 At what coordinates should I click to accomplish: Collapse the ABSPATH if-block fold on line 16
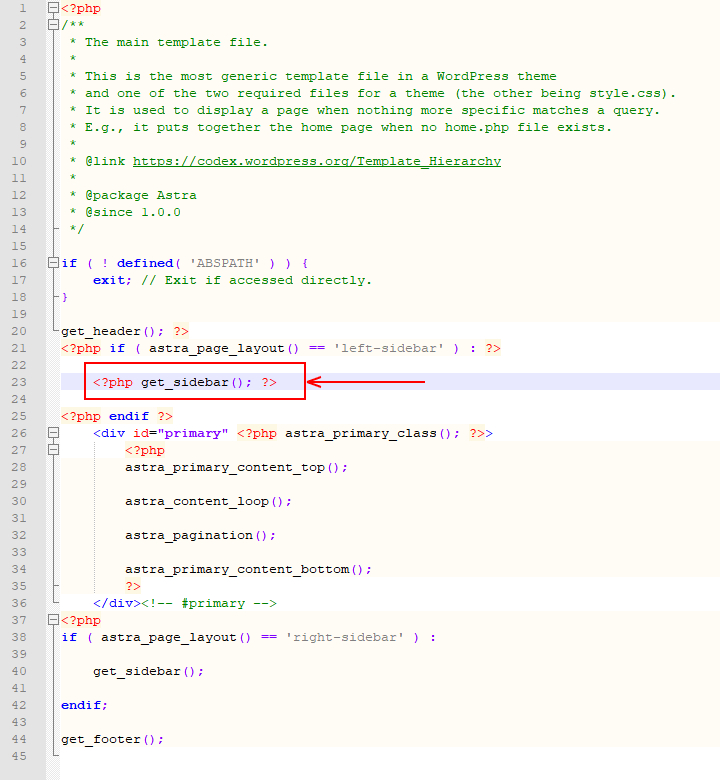coord(53,263)
